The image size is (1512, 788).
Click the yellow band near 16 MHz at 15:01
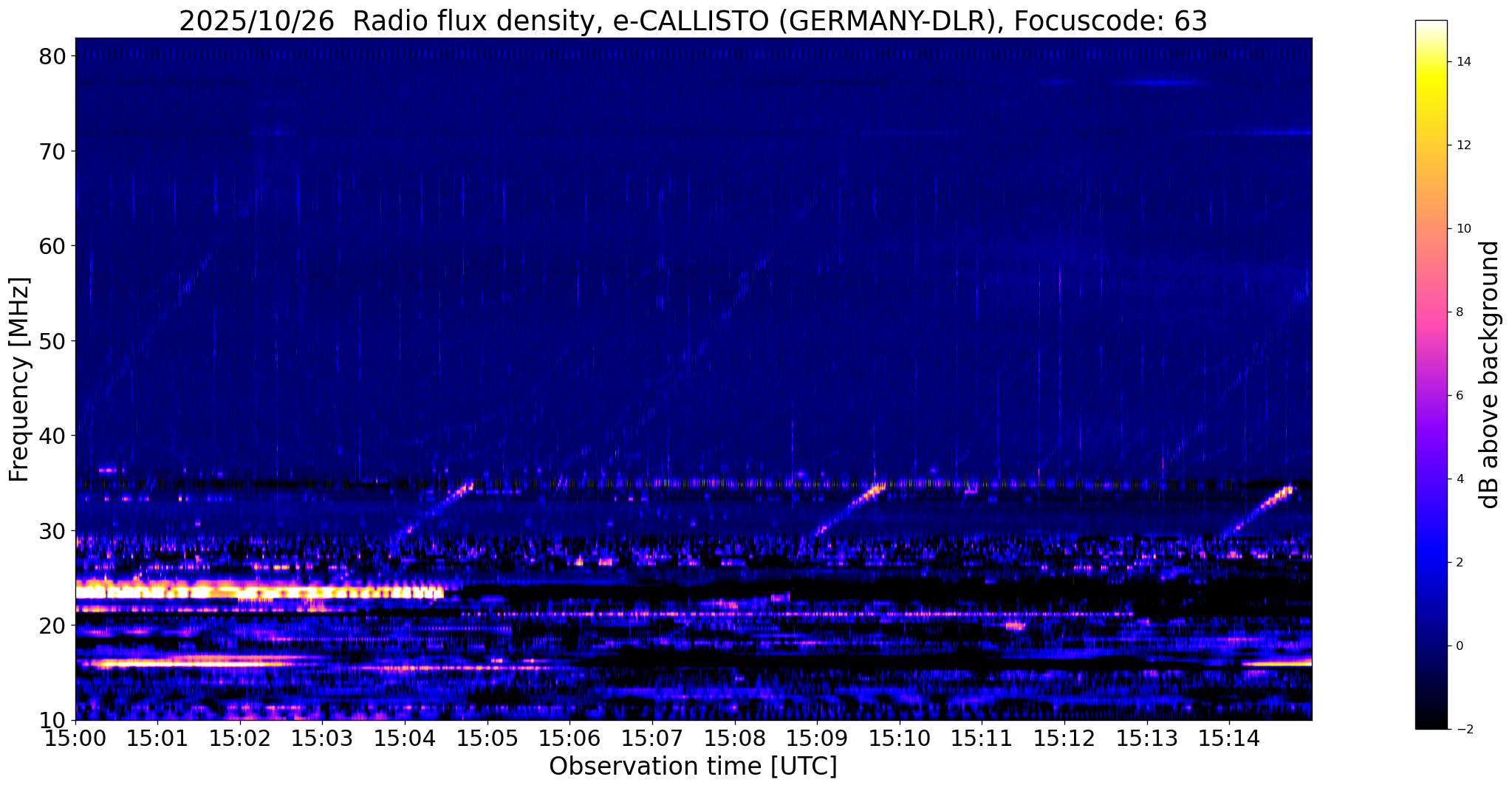coord(192,664)
